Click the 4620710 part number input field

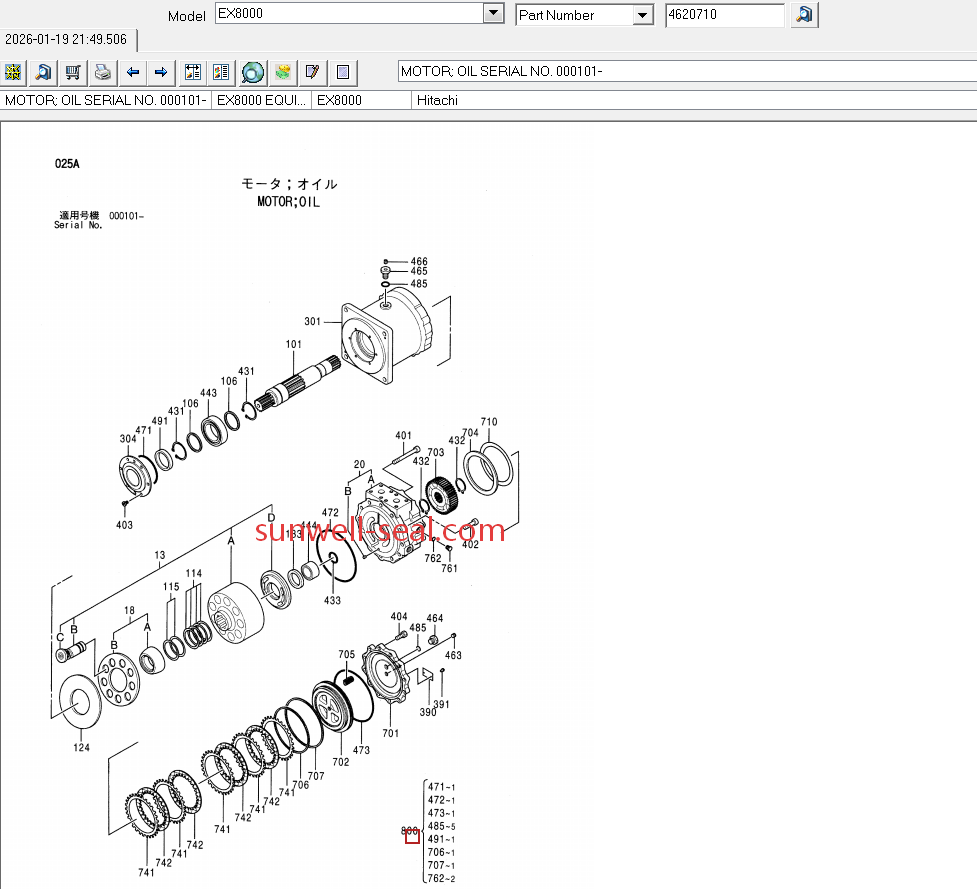tap(724, 15)
